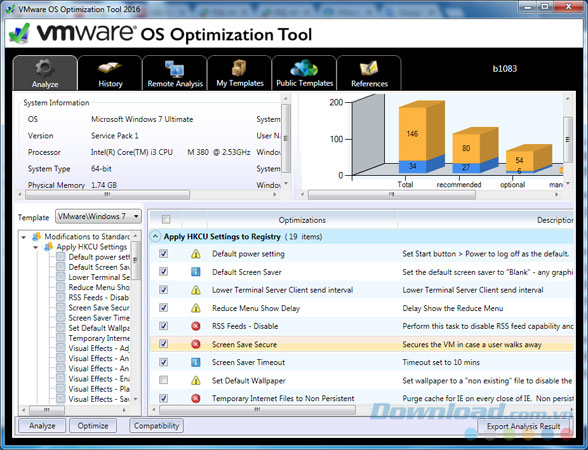
Task: Click warning icon for Lower Terminal Server Client
Action: coord(196,290)
